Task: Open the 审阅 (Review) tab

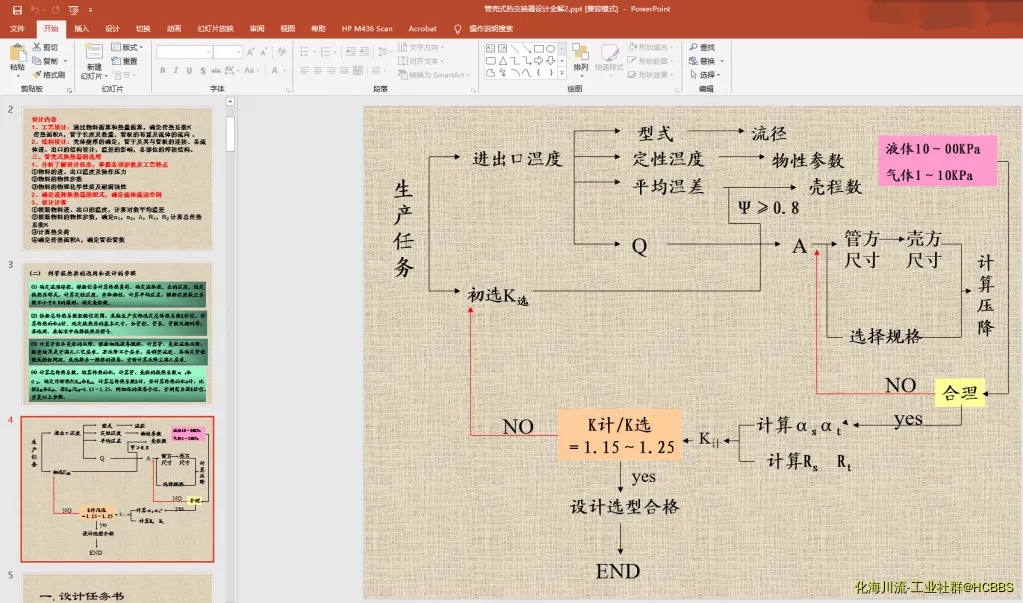Action: [x=257, y=29]
